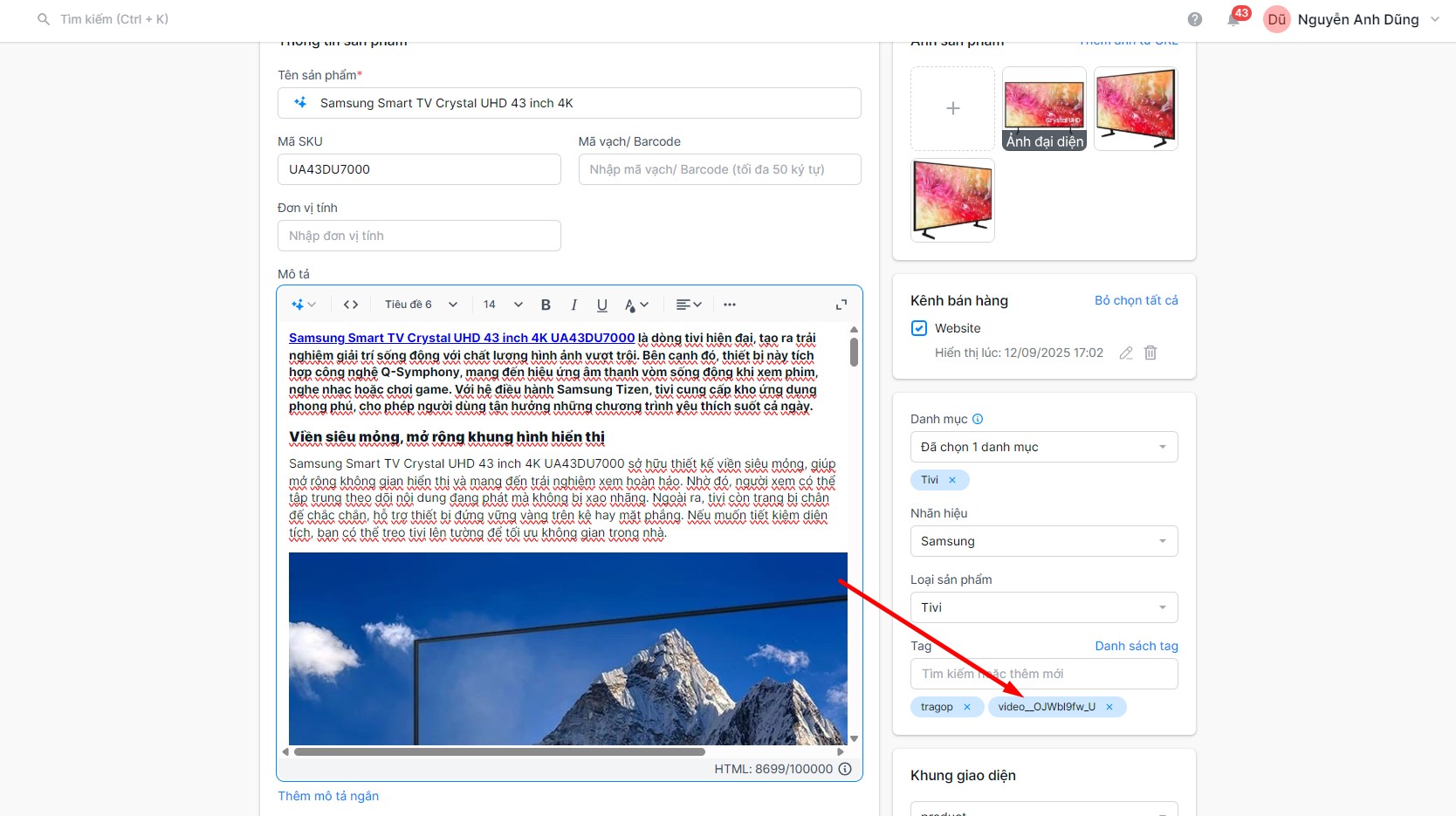Open the AI assistant dropdown in editor toolbar
Screen dimensions: 1456x816
click(x=304, y=305)
